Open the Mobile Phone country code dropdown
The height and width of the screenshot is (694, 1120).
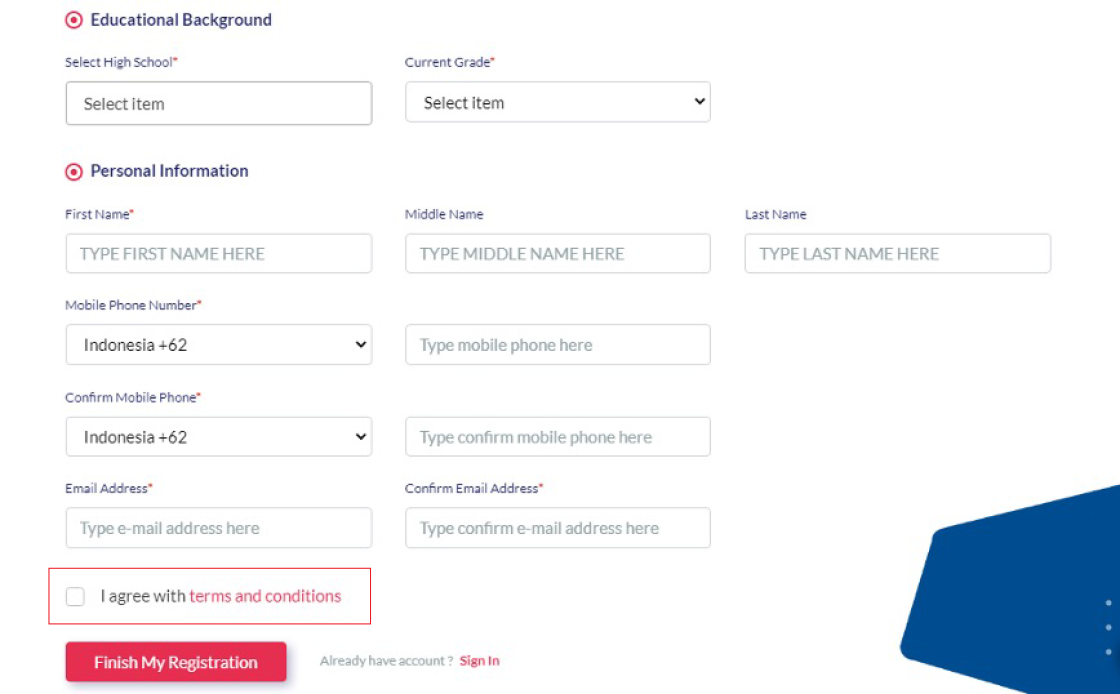(x=219, y=345)
